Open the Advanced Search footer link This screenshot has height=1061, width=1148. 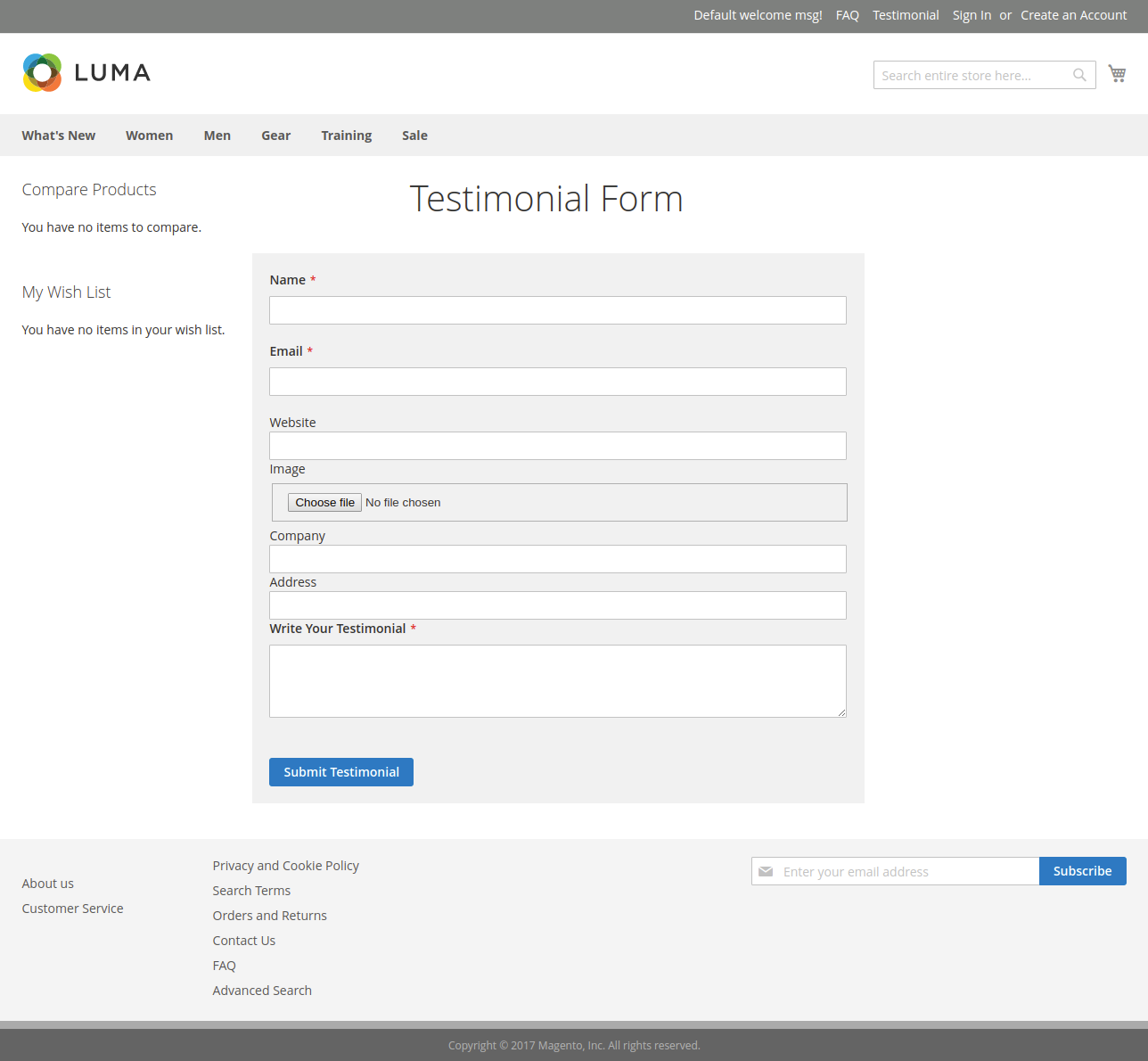pos(262,991)
